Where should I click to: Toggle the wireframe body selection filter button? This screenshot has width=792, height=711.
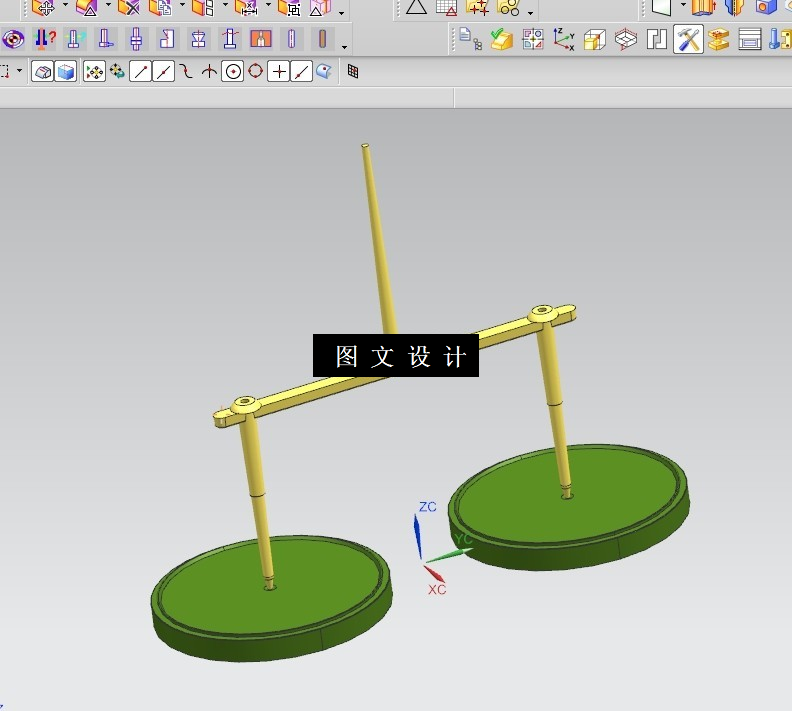tap(43, 72)
